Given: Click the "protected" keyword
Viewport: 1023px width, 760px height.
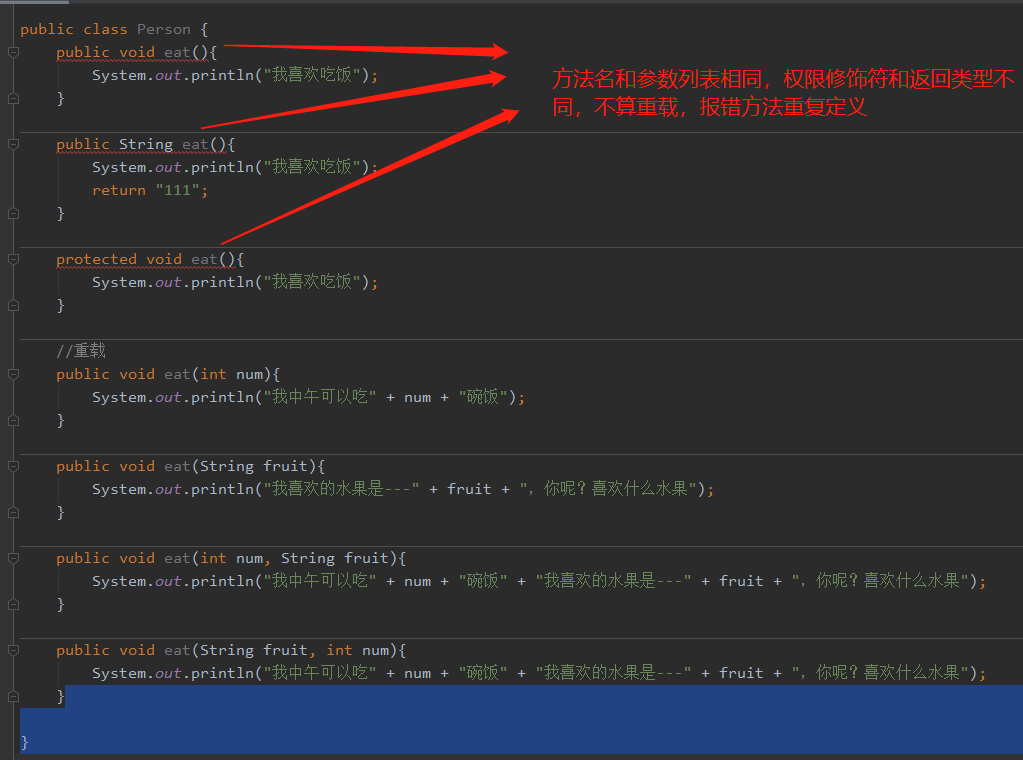Looking at the screenshot, I should (97, 260).
